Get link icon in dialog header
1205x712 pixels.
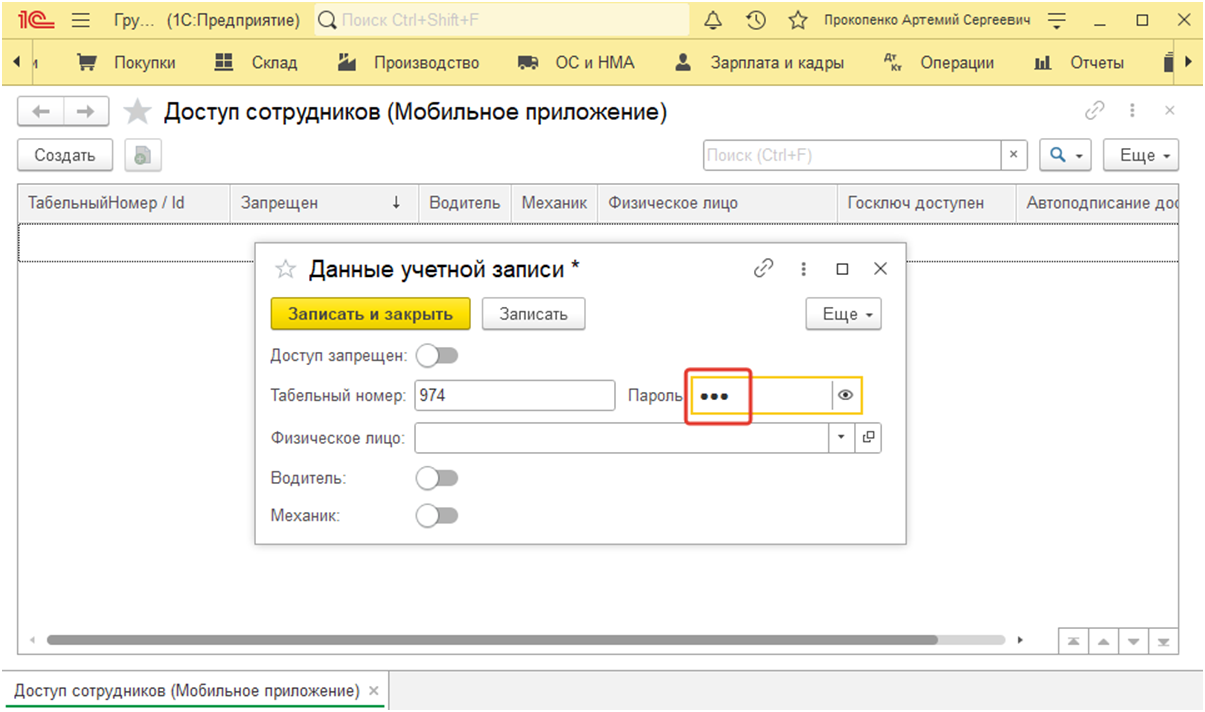[x=764, y=268]
